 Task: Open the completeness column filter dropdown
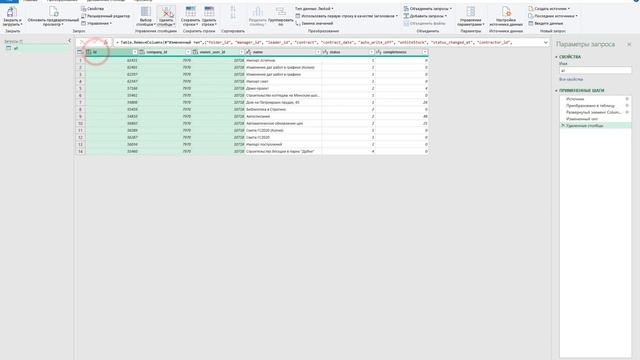point(425,52)
